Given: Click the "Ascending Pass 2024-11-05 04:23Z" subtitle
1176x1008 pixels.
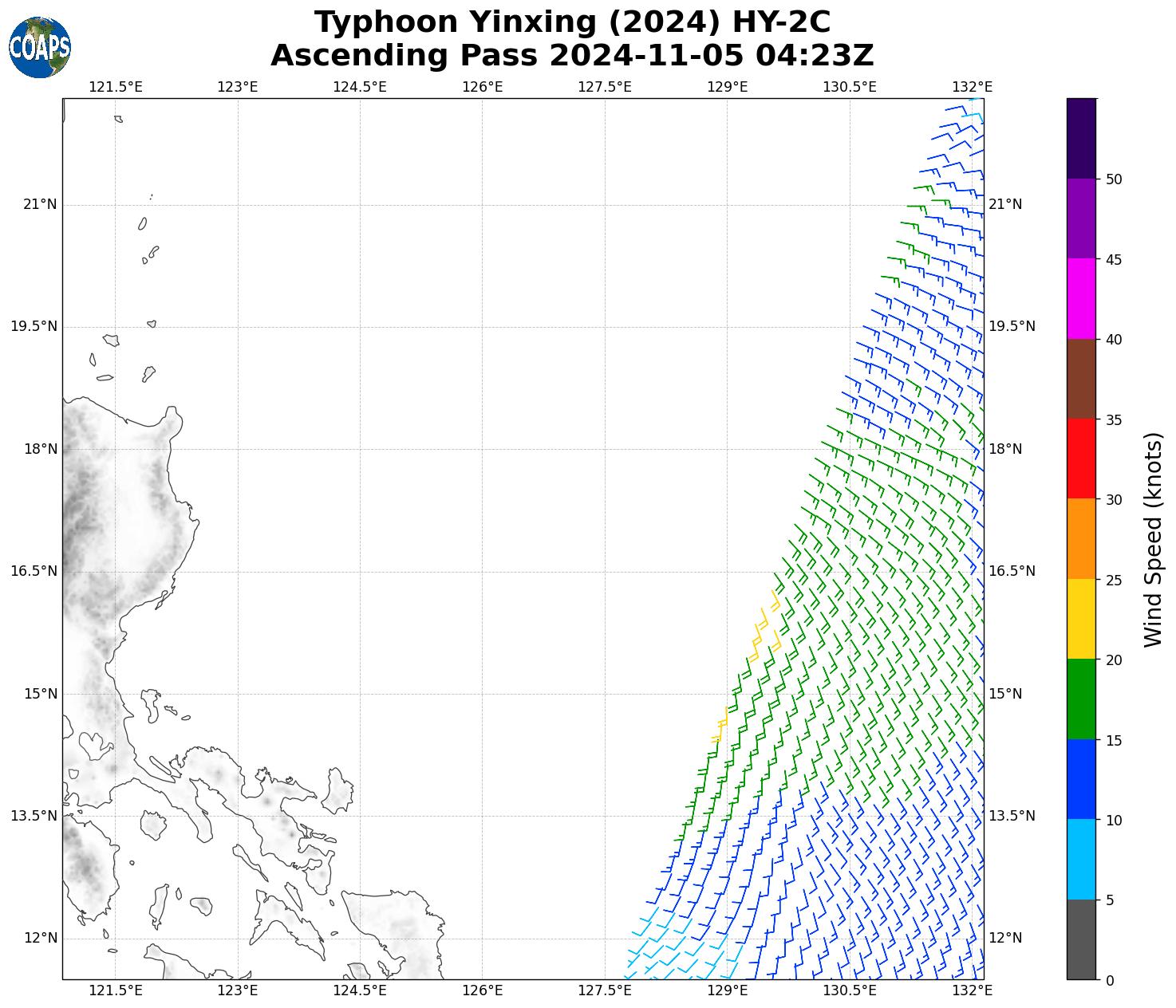Looking at the screenshot, I should (572, 56).
